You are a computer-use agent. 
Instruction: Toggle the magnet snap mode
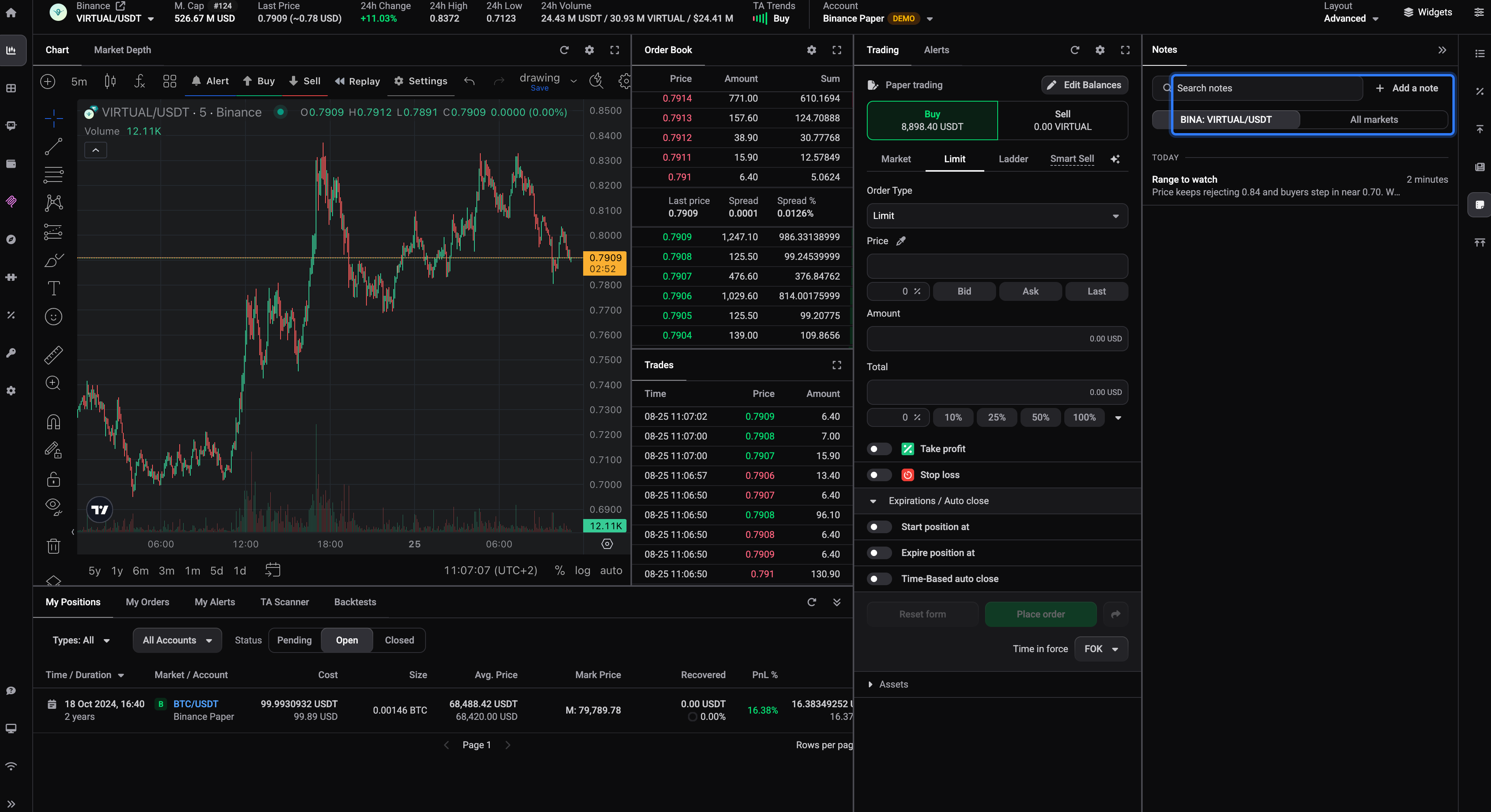pyautogui.click(x=53, y=422)
